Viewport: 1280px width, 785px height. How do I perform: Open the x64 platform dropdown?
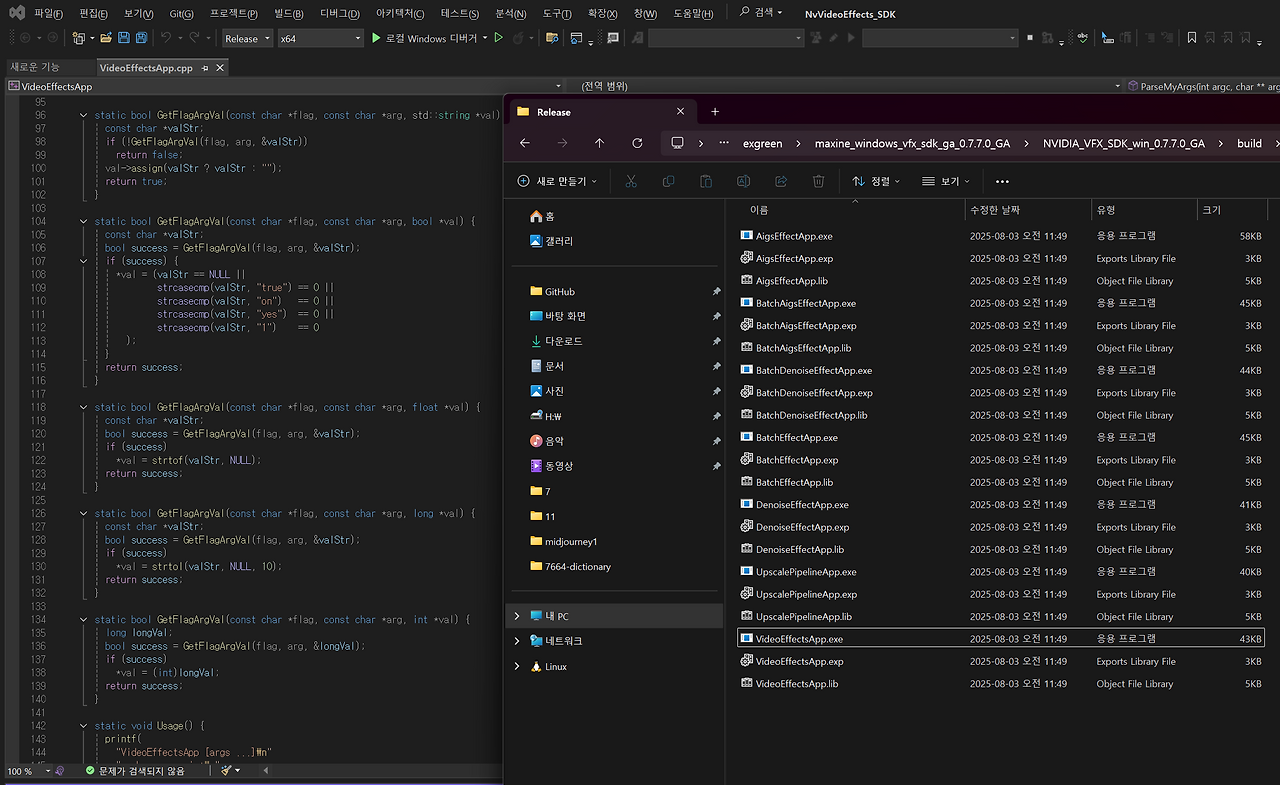coord(319,38)
